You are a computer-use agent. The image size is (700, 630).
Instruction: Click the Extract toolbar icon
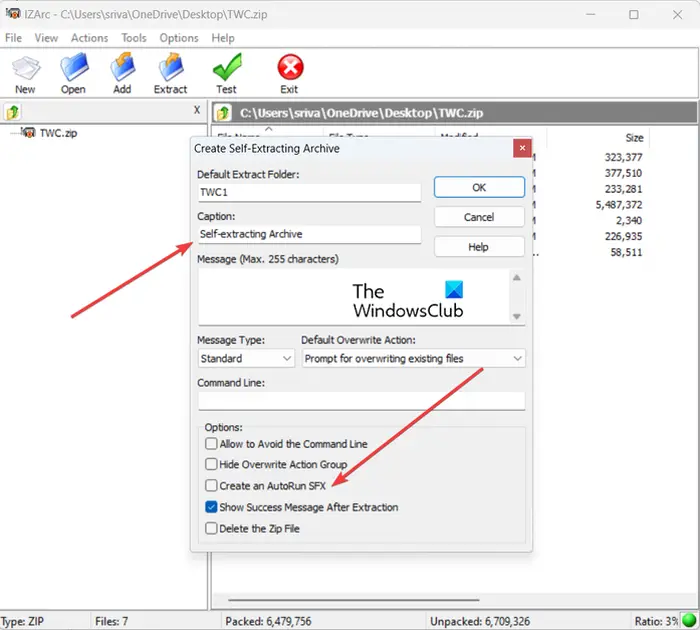(x=171, y=74)
